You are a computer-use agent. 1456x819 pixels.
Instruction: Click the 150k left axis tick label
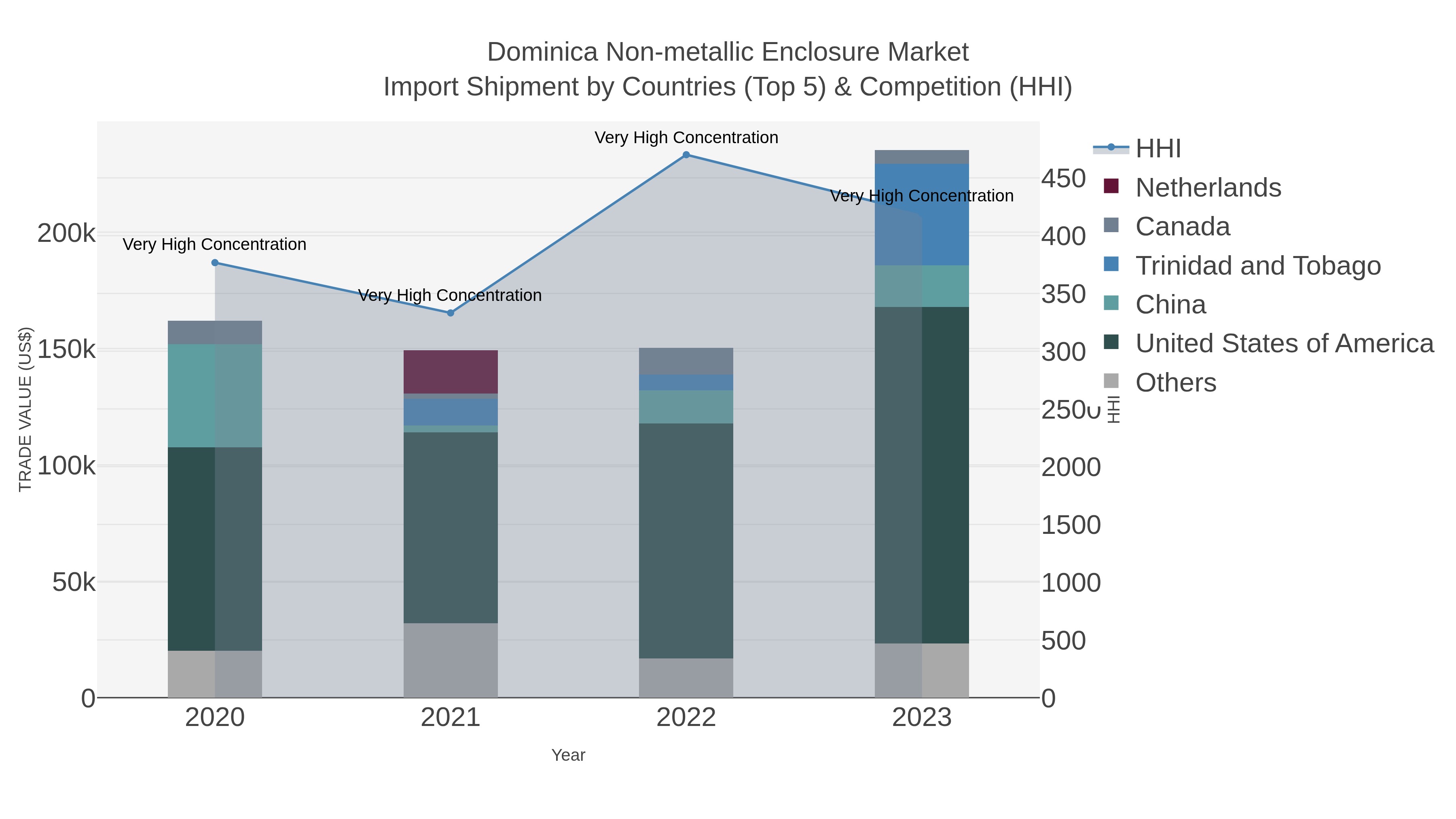[66, 350]
